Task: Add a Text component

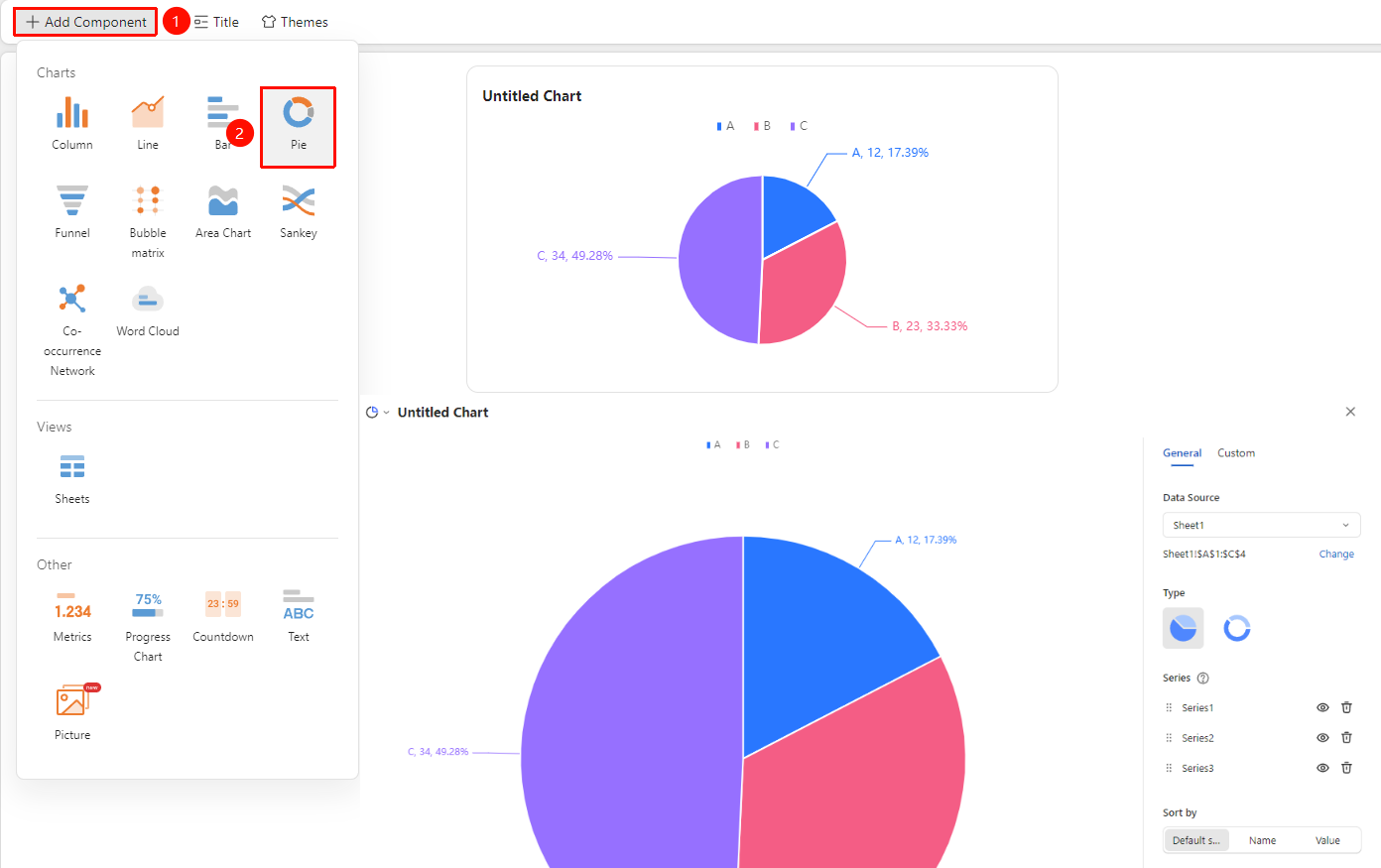Action: coord(299,616)
